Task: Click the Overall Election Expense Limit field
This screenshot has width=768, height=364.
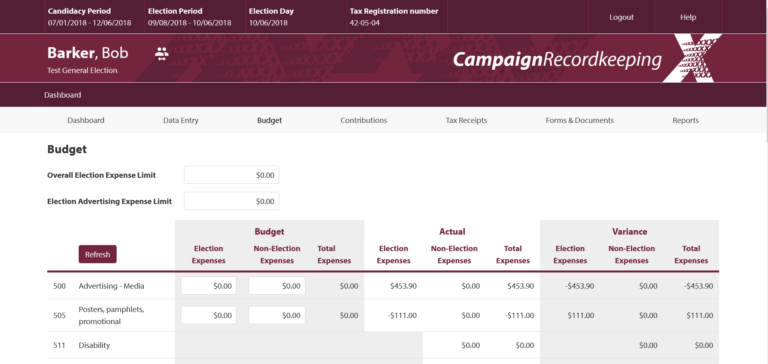Action: (232, 175)
